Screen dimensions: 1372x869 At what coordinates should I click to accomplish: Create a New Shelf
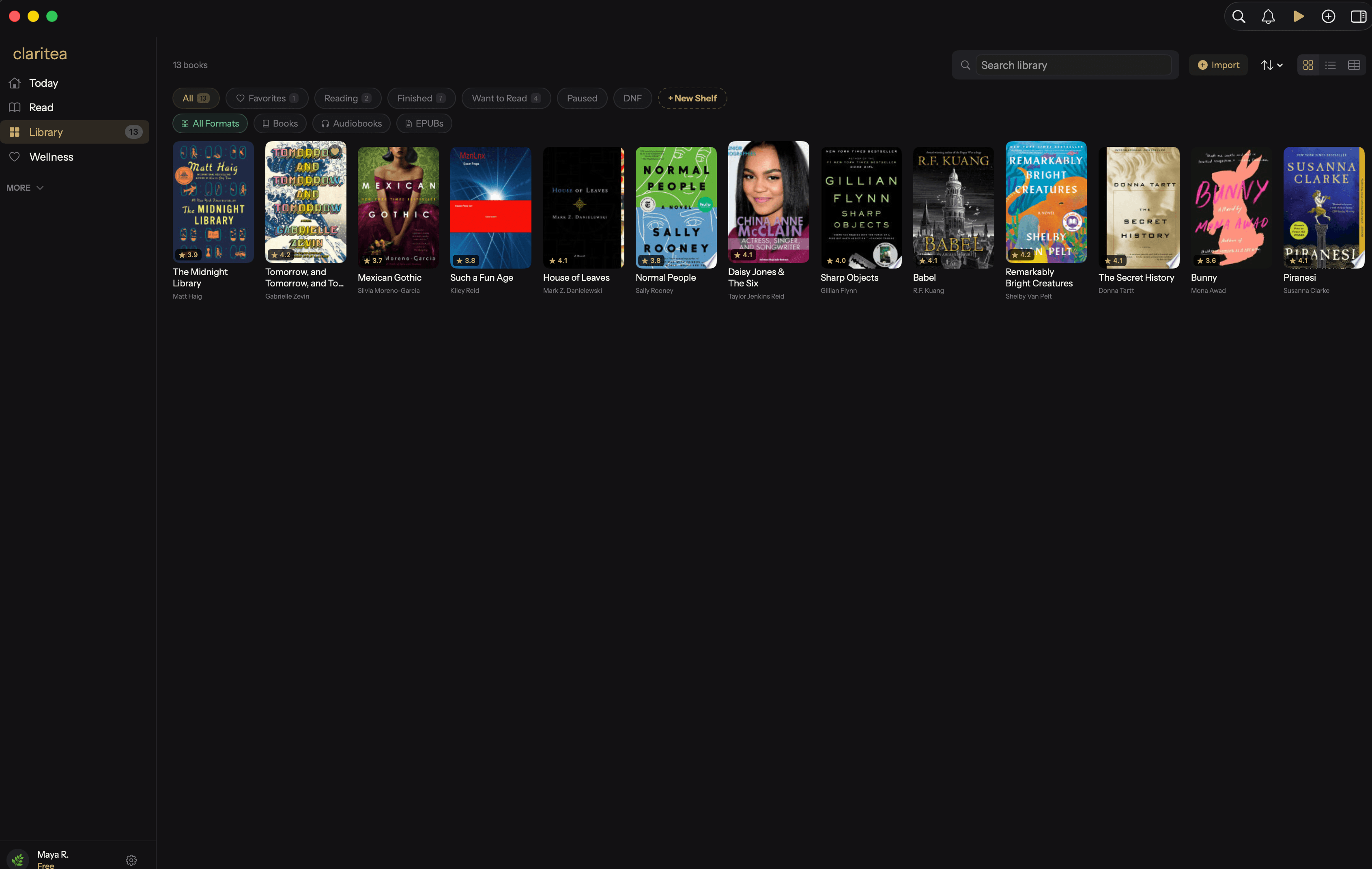[x=692, y=99]
